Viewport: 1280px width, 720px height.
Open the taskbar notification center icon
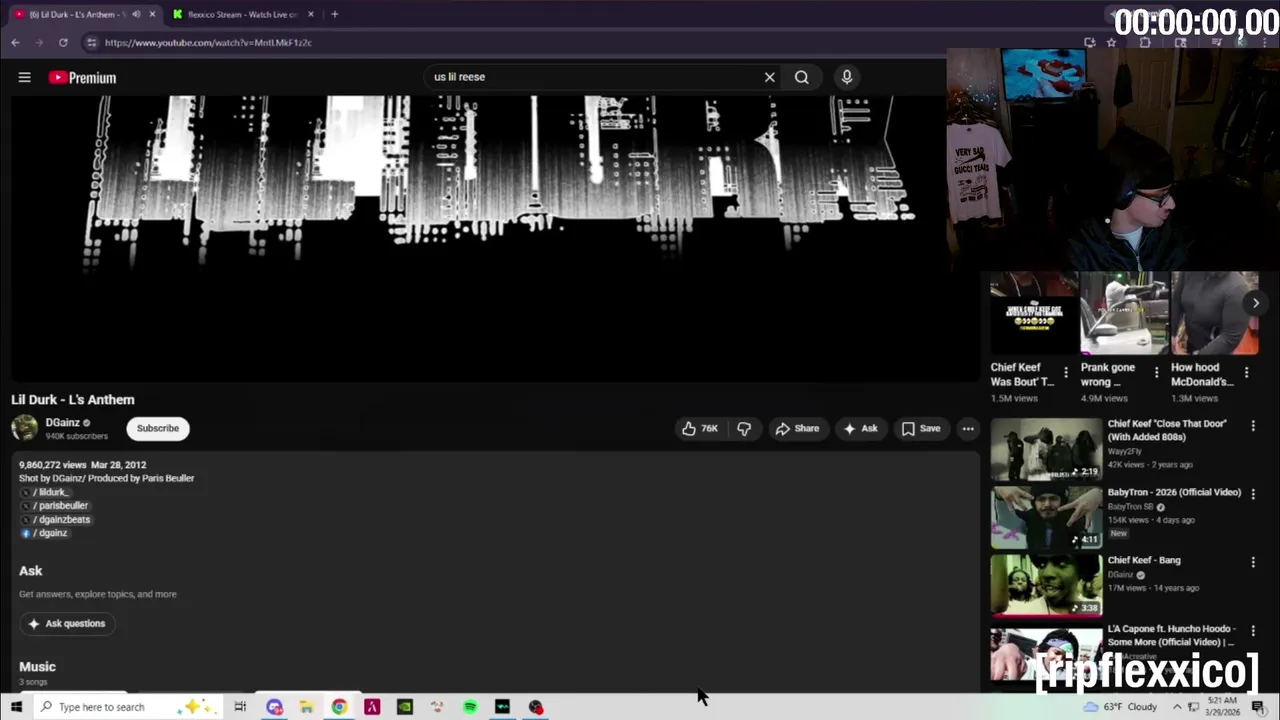[x=1258, y=707]
